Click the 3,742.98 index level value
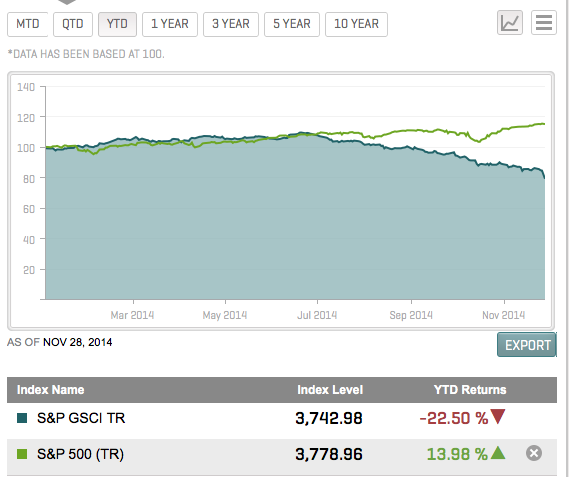This screenshot has height=477, width=569. click(329, 418)
